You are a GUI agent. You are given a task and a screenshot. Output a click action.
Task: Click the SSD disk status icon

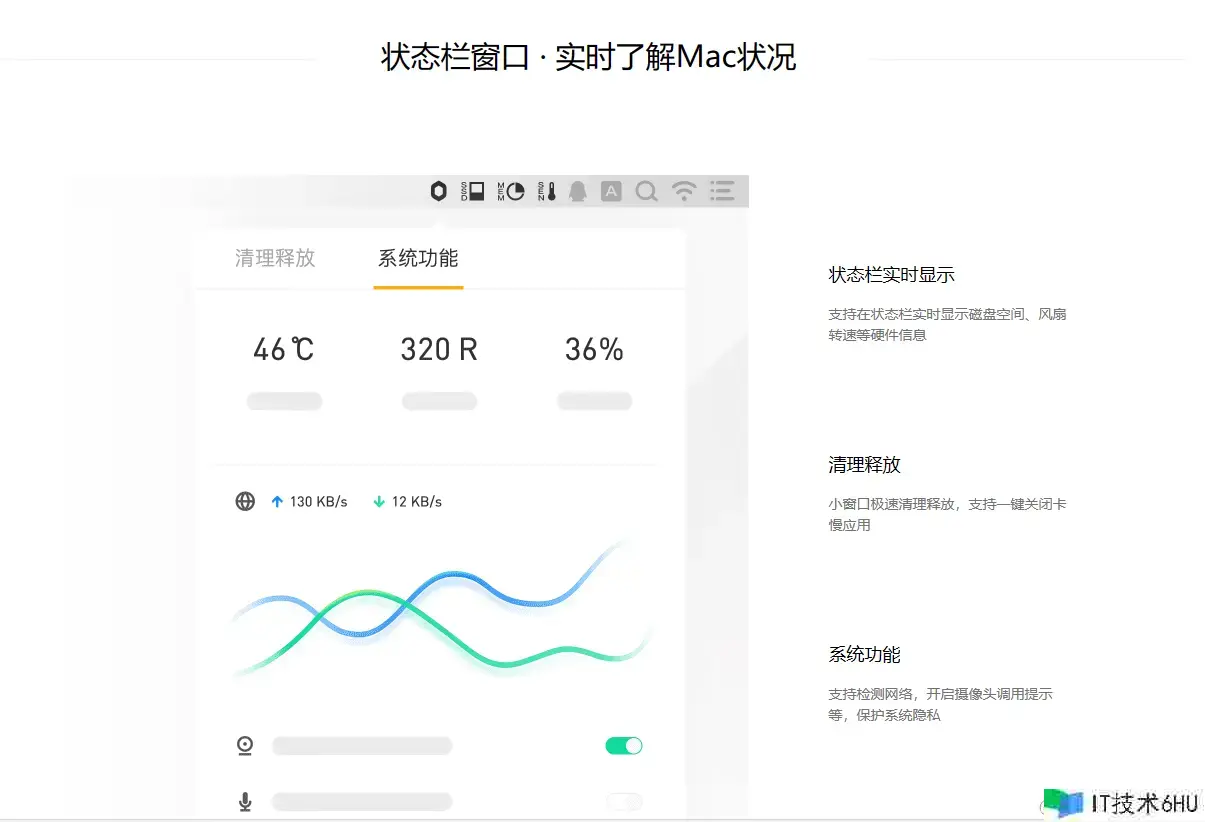pyautogui.click(x=472, y=191)
